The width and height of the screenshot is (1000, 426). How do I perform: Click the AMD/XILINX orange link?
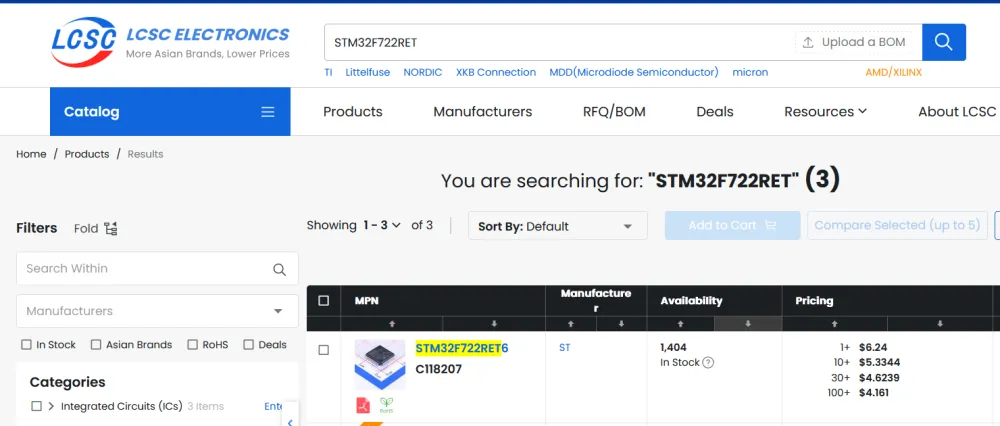[893, 72]
